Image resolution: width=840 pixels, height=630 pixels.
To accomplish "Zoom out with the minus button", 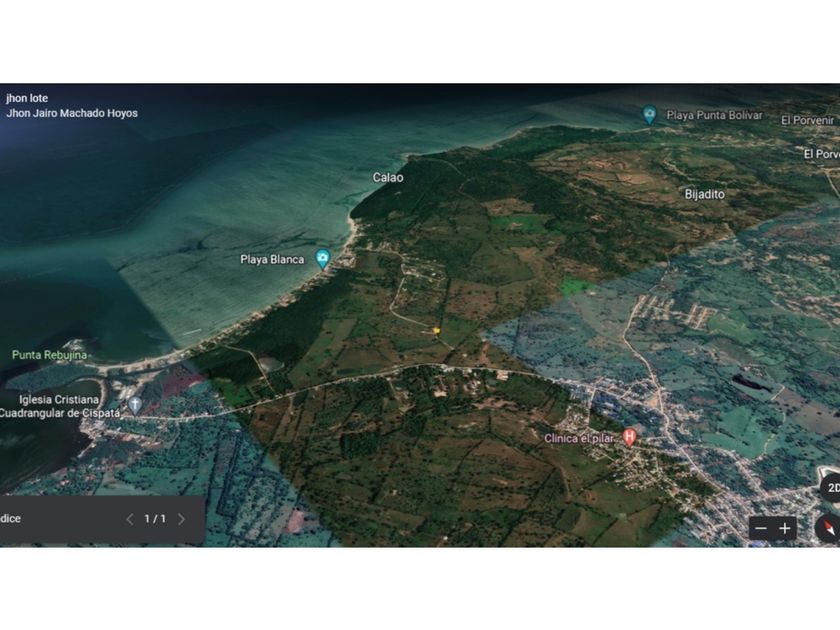I will click(x=761, y=528).
